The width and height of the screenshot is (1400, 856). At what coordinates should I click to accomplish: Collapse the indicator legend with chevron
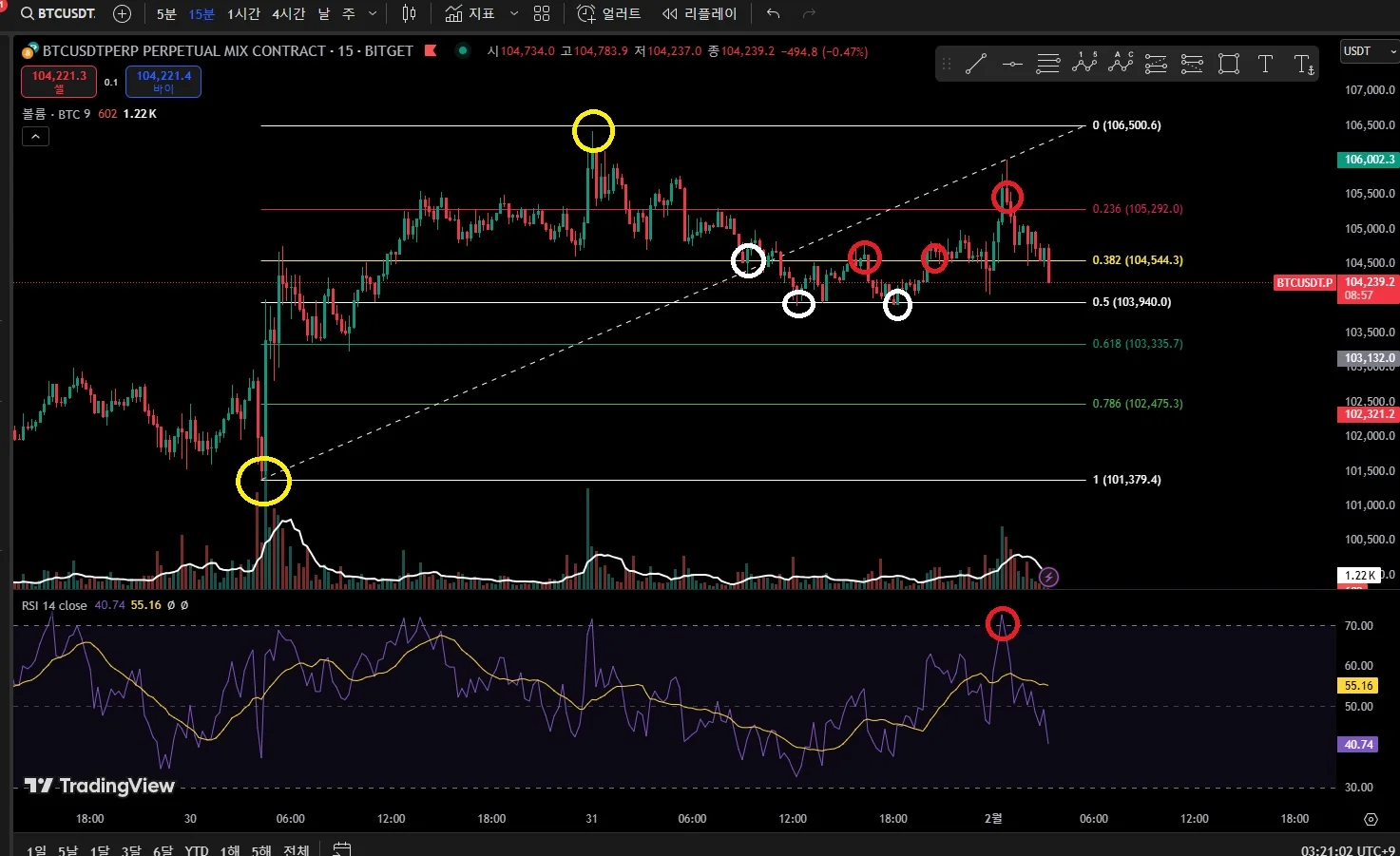[35, 137]
